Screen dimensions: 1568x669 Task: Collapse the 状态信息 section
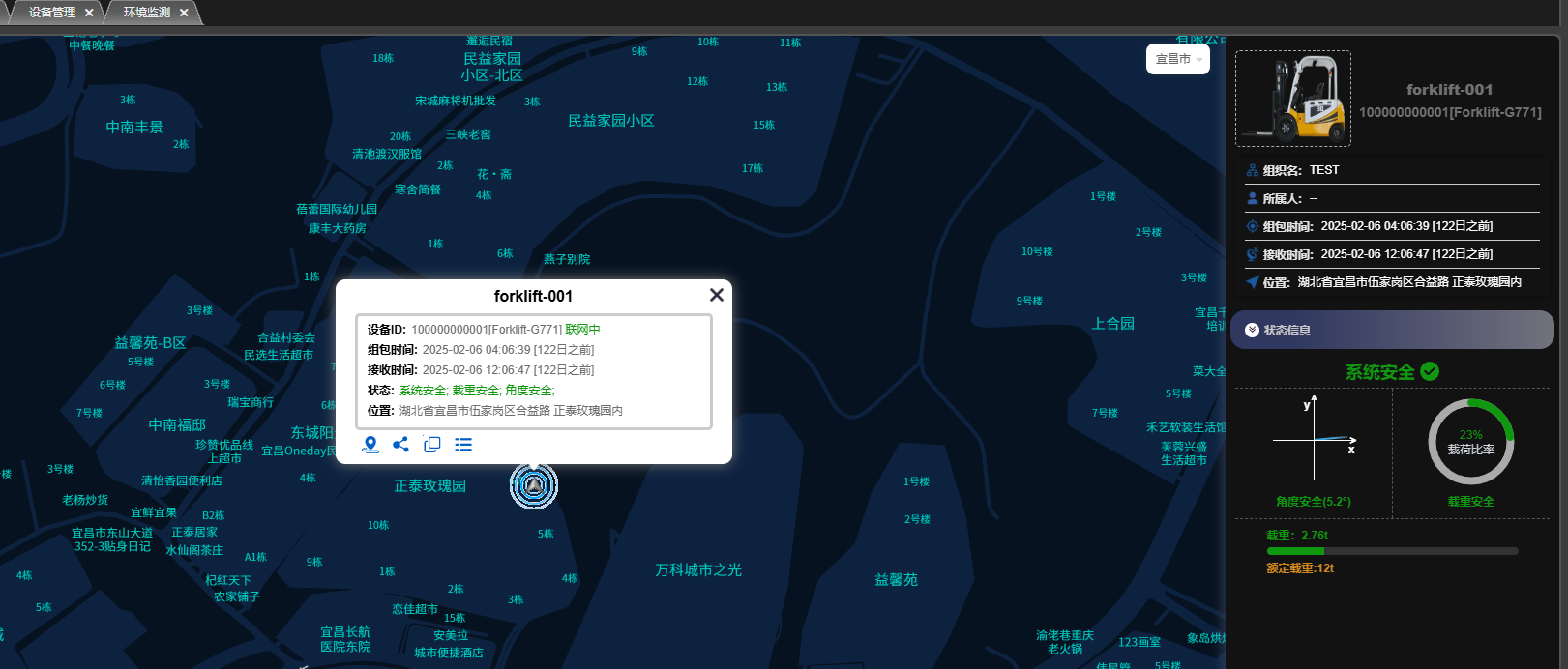[1253, 331]
